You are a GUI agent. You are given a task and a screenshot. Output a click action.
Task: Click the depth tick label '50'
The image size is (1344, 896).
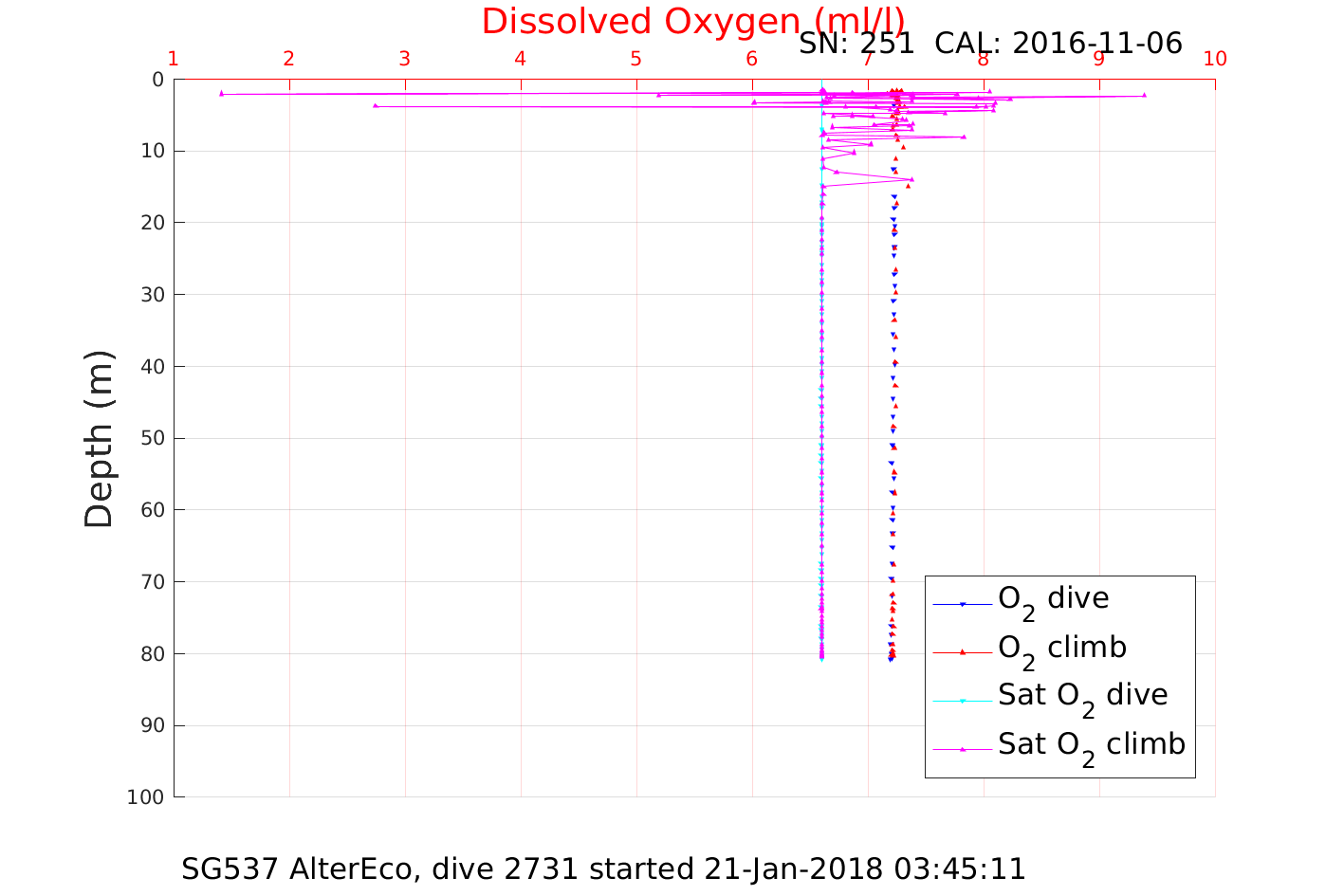click(x=153, y=438)
